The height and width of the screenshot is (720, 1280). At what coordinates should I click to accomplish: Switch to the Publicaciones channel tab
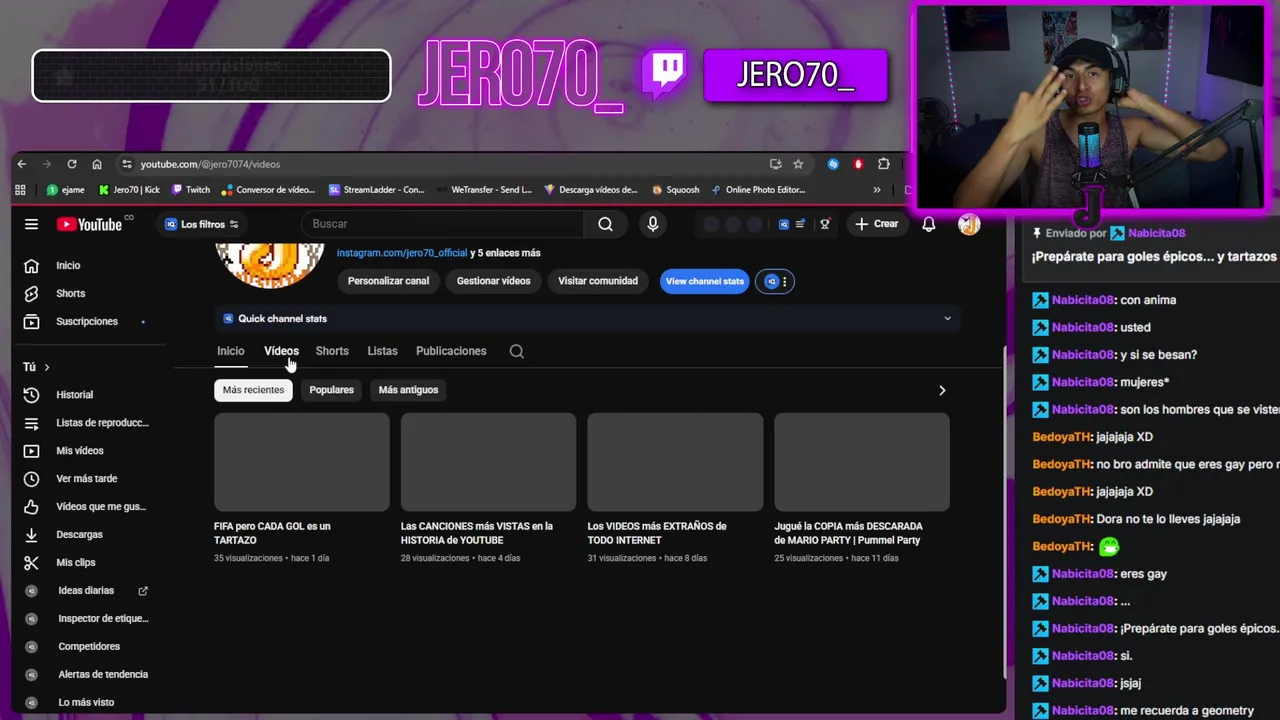point(451,351)
